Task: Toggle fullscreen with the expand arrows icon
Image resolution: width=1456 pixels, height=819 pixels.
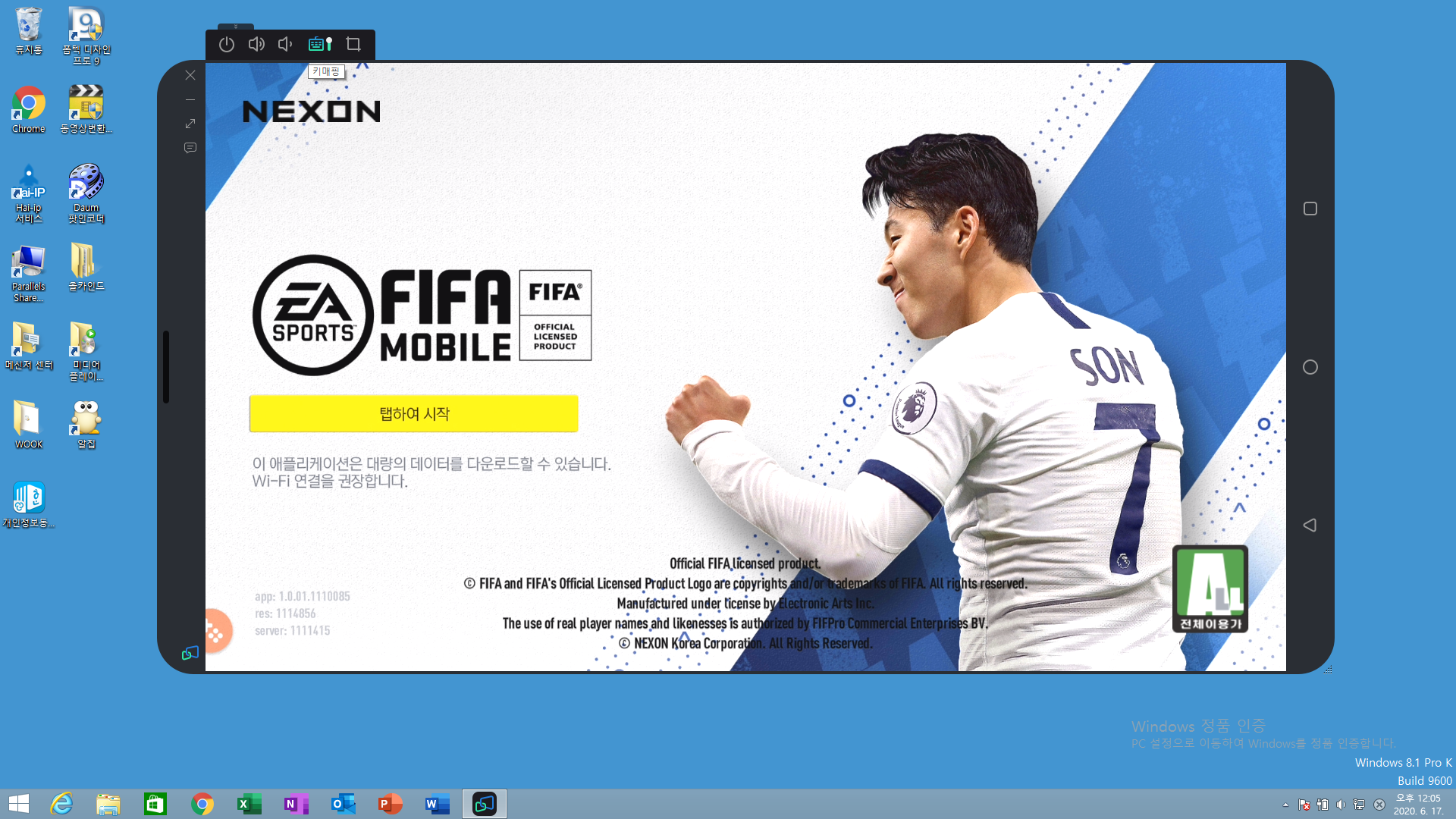Action: tap(190, 124)
